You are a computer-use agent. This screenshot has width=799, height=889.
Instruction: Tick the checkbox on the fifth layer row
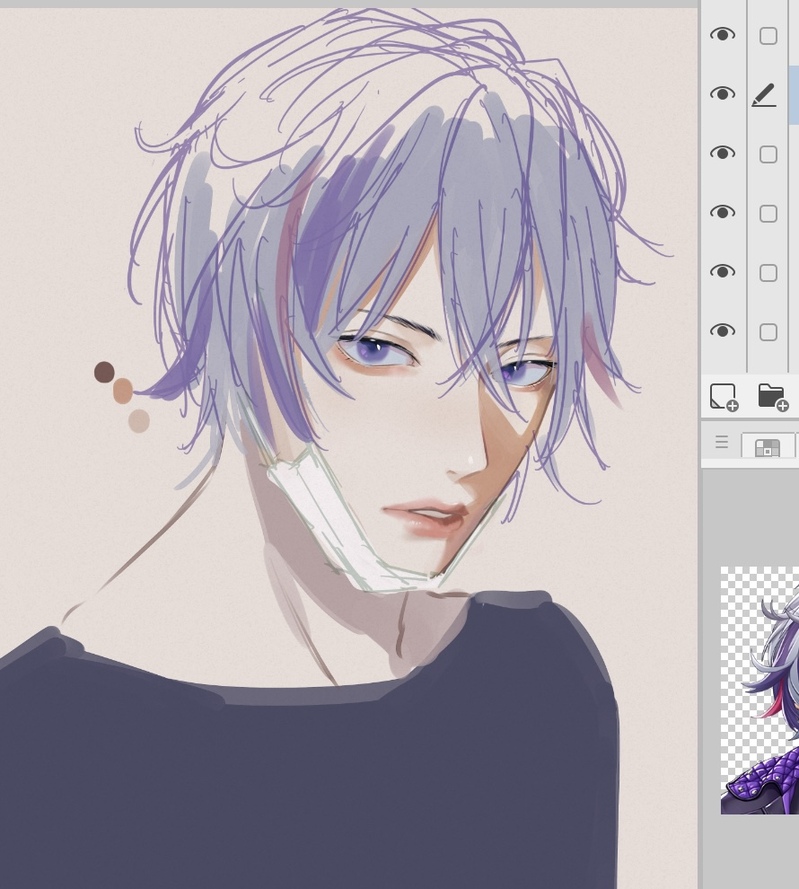coord(768,273)
